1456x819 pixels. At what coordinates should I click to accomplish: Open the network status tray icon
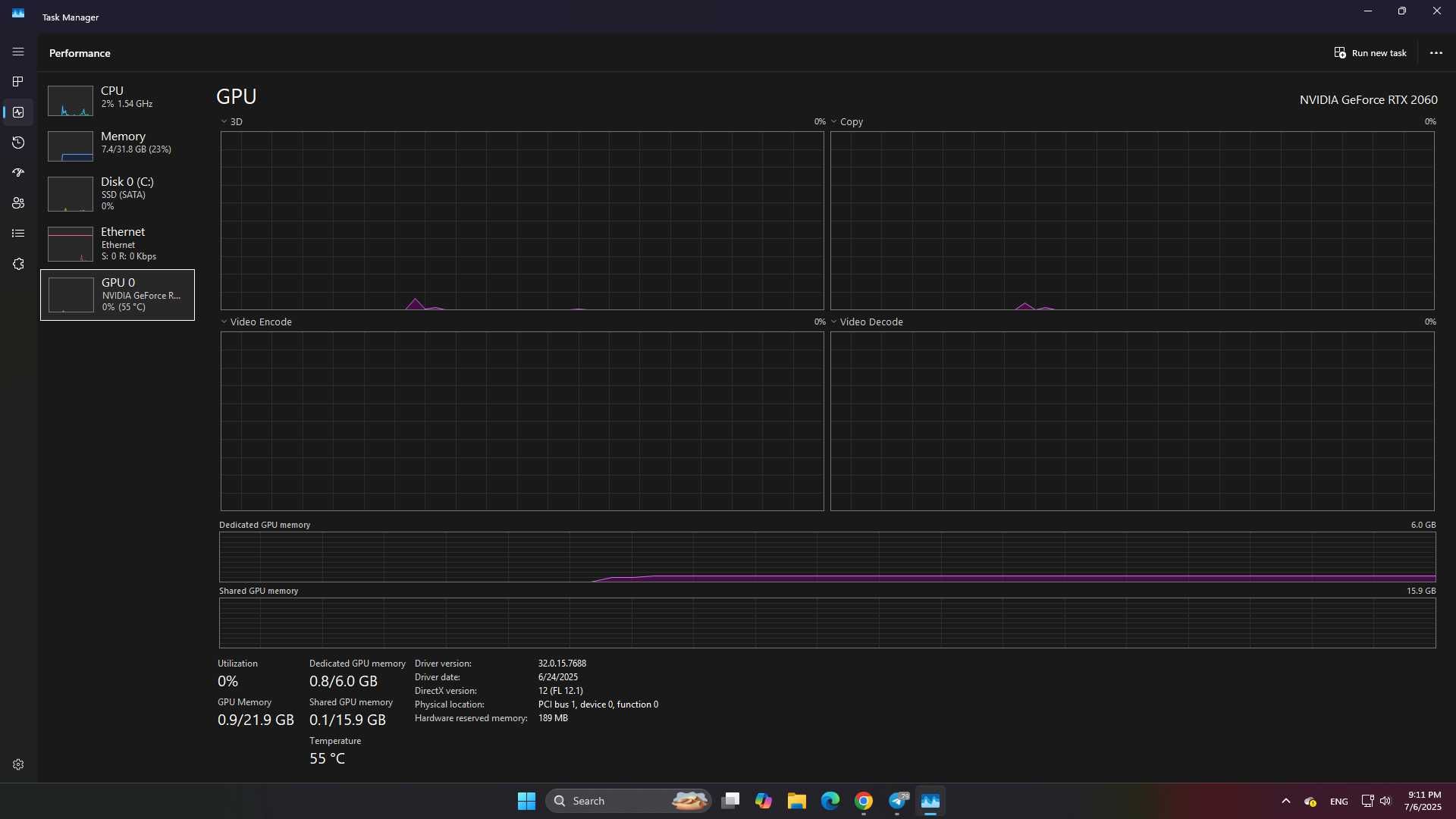point(1367,801)
